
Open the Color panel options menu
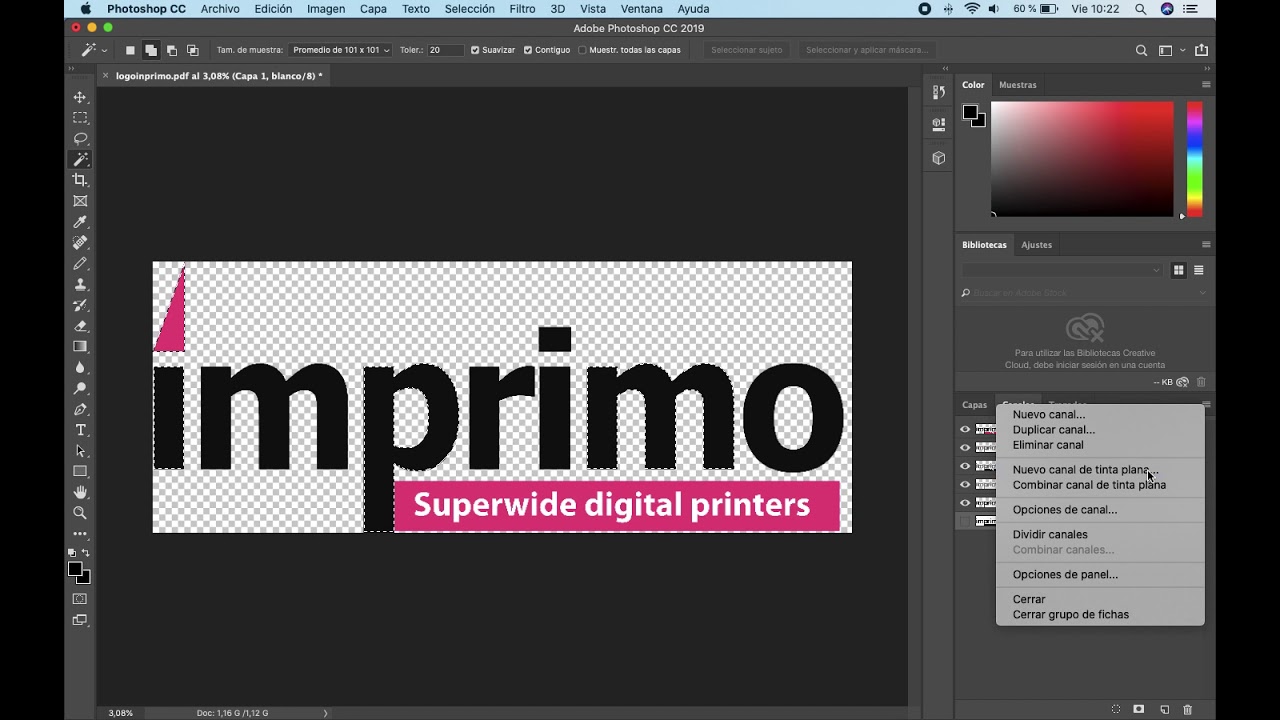pyautogui.click(x=1206, y=85)
